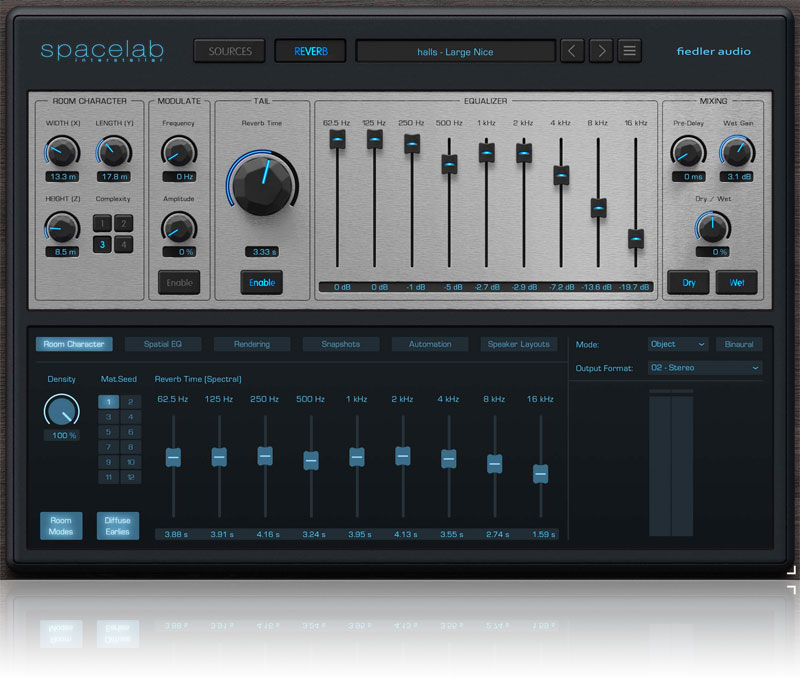Click the previous preset arrow icon
Image resolution: width=800 pixels, height=680 pixels.
tap(572, 51)
